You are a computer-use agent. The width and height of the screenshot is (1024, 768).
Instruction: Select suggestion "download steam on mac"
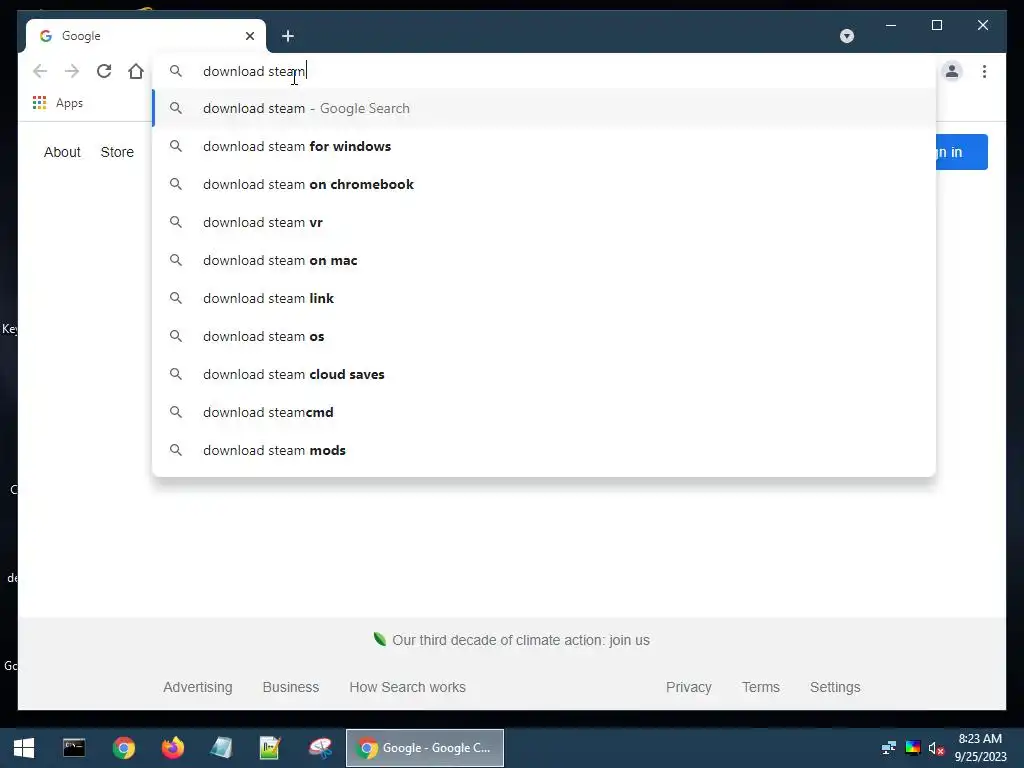click(543, 260)
